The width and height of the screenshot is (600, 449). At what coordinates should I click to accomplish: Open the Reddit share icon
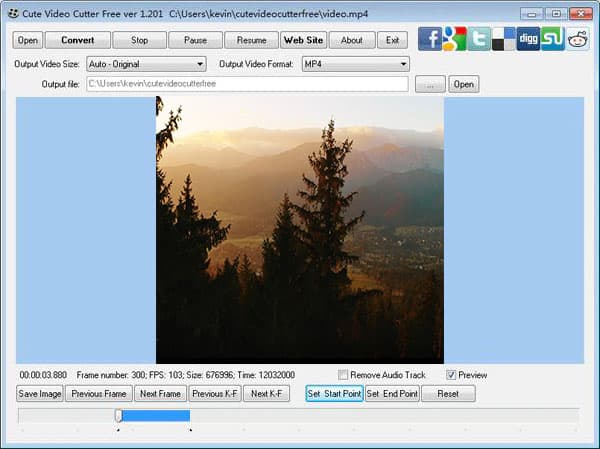(578, 40)
